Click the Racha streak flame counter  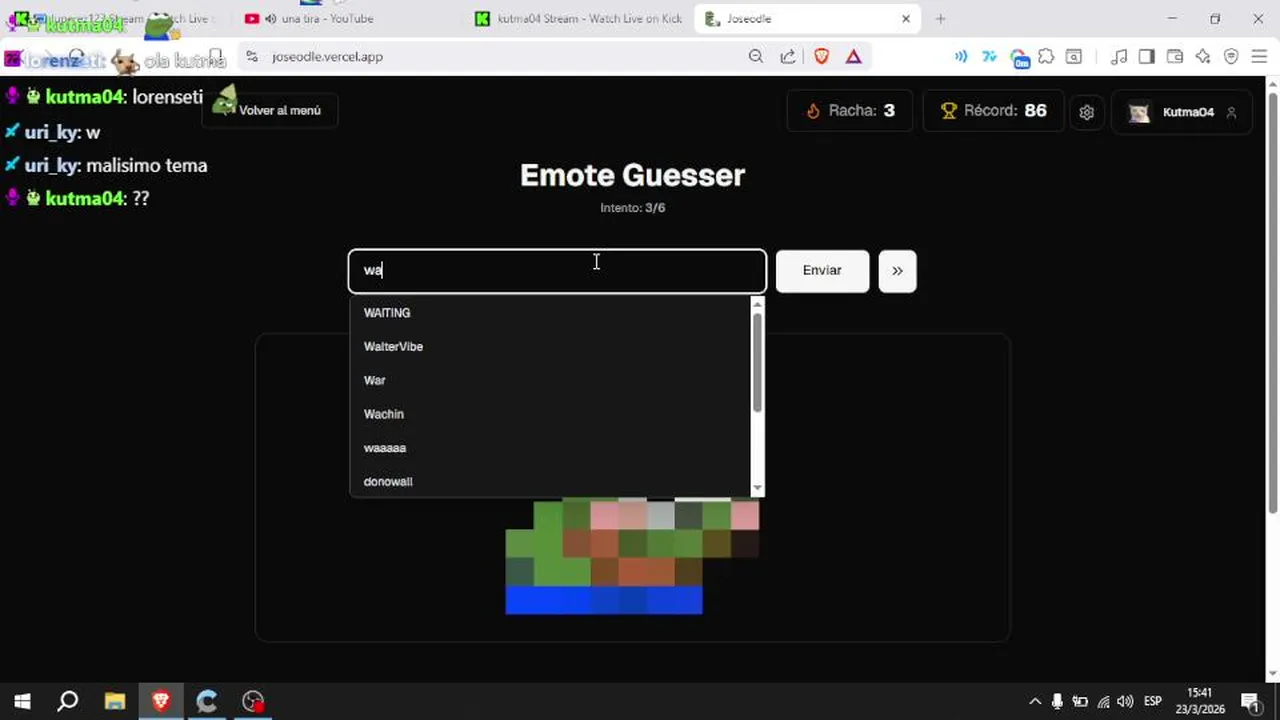click(x=849, y=111)
